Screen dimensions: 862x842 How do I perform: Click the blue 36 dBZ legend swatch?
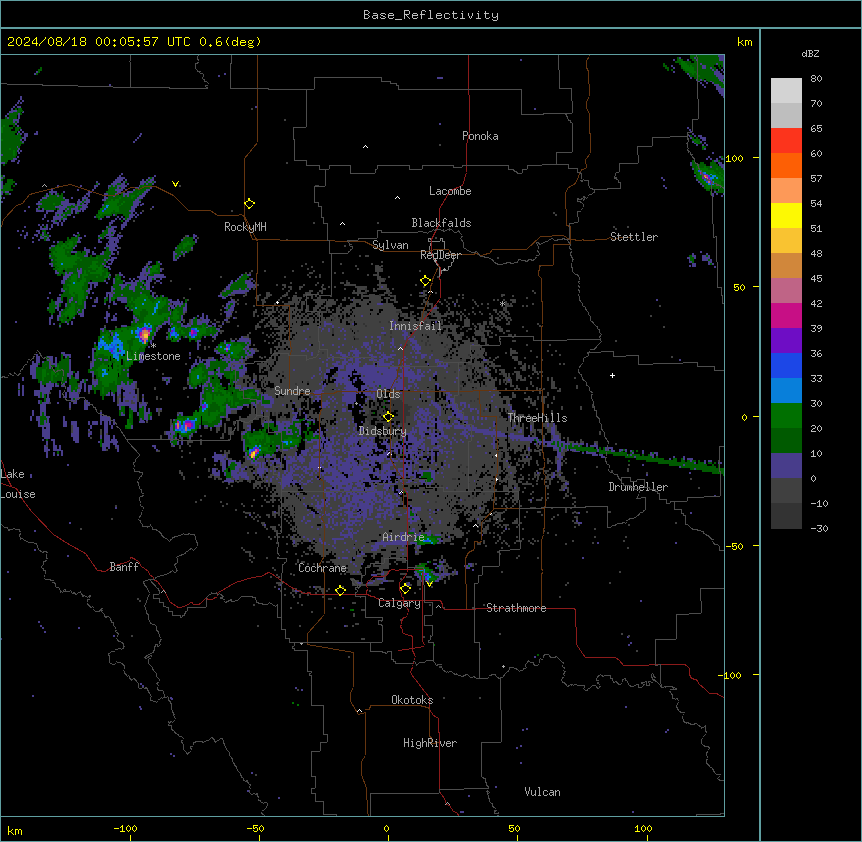786,365
